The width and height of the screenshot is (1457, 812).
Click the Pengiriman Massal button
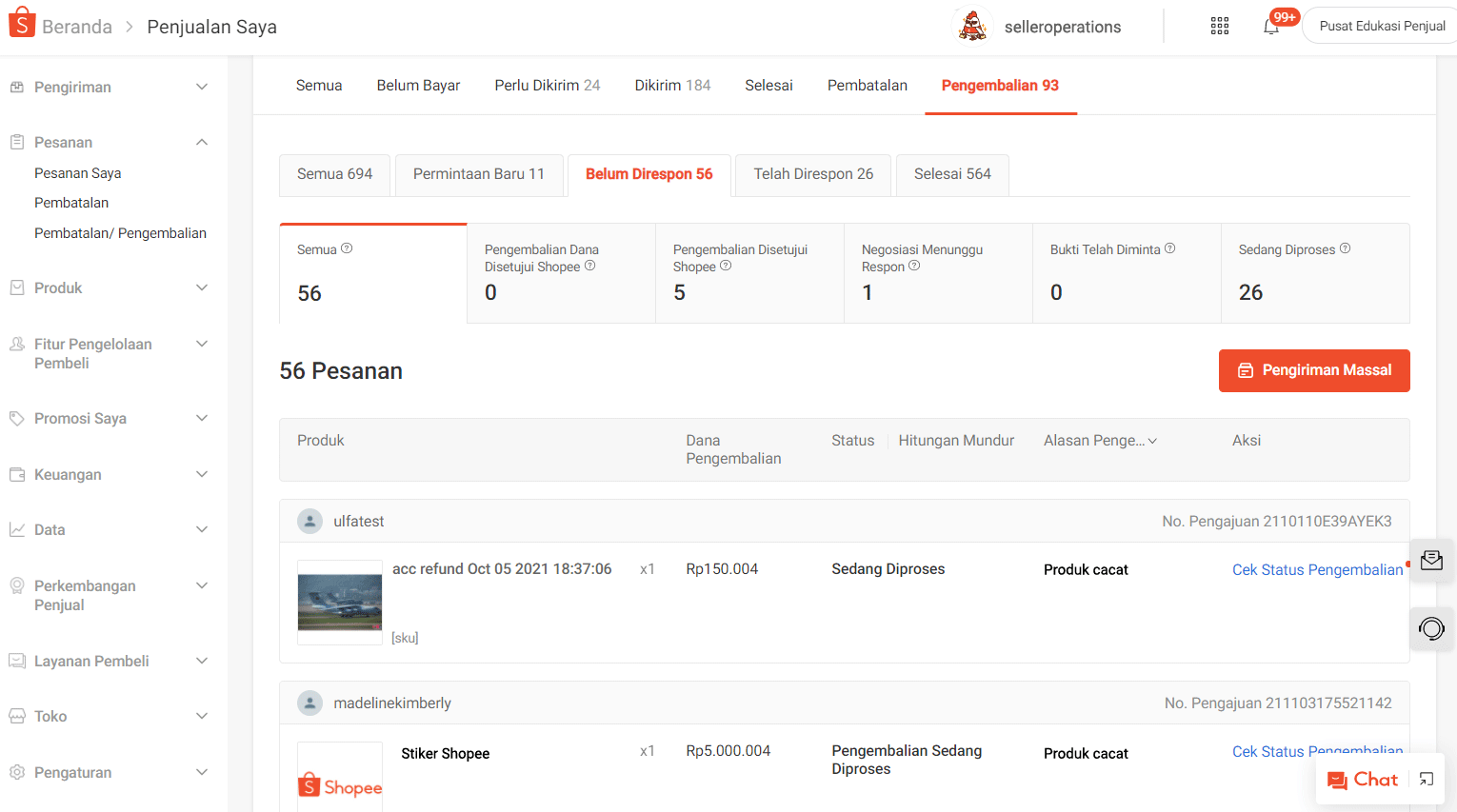(x=1314, y=370)
